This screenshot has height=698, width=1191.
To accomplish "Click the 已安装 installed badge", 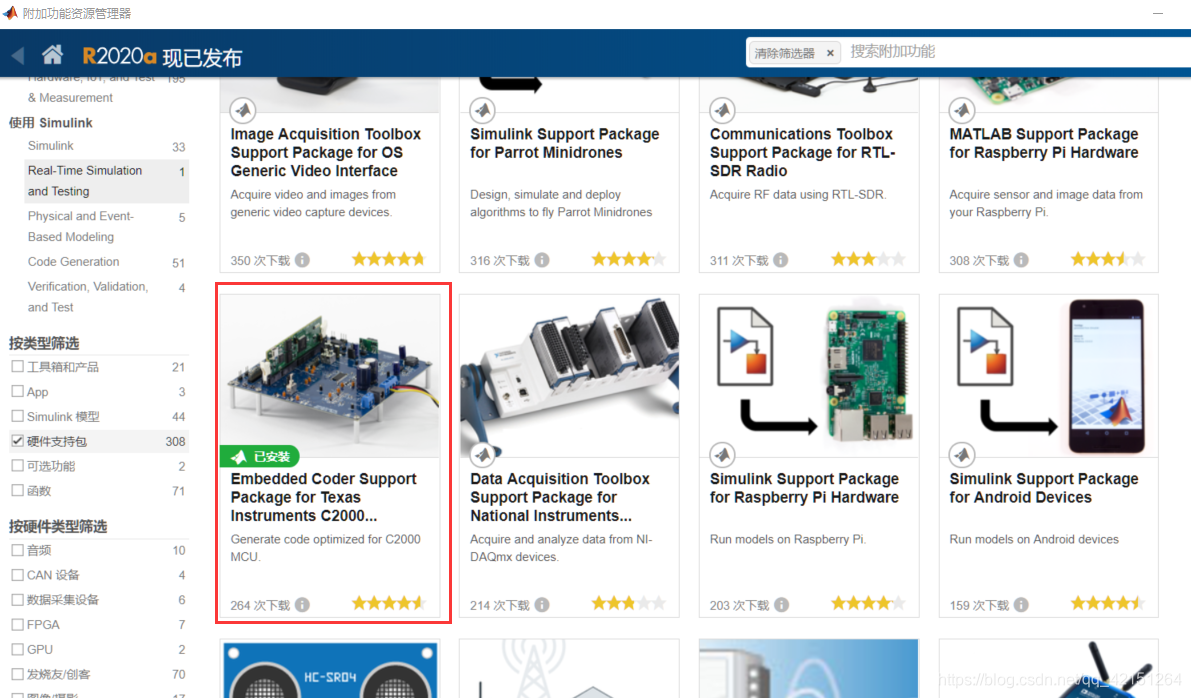I will [x=260, y=456].
